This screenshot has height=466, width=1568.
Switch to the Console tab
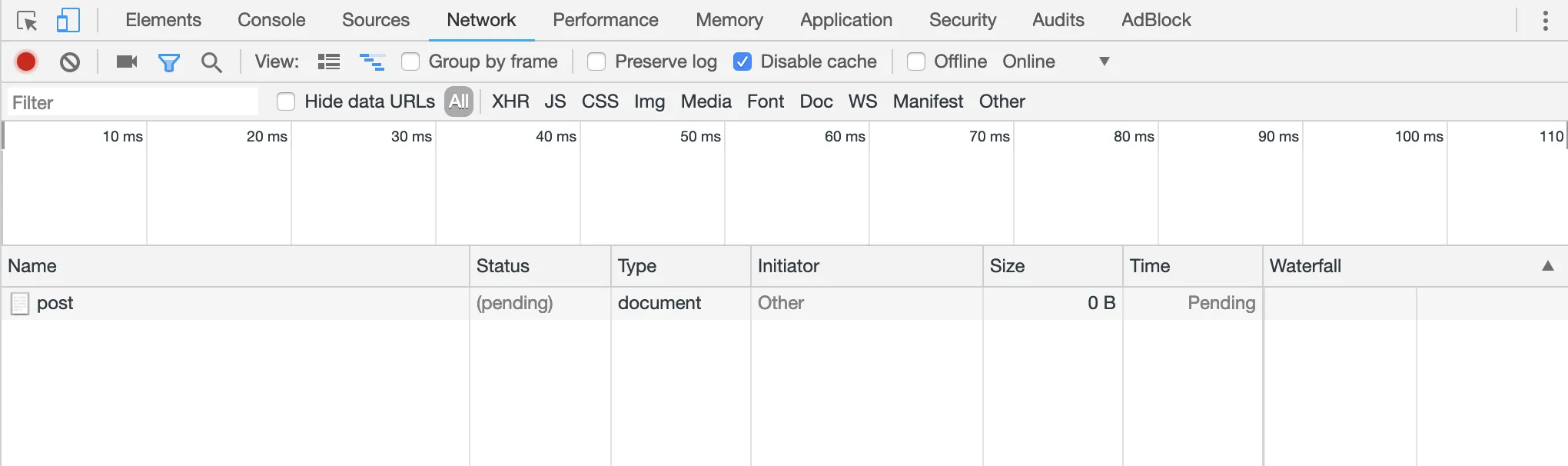point(271,20)
